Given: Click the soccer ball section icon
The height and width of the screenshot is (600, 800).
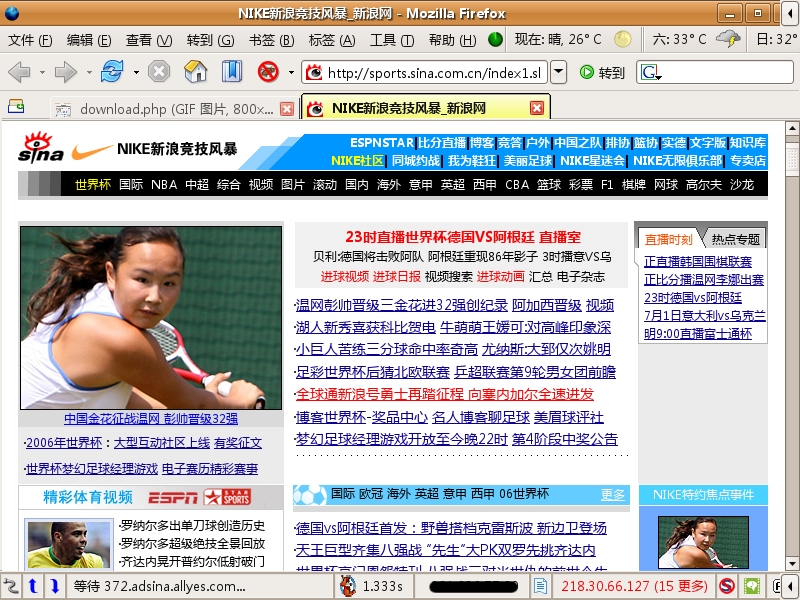Looking at the screenshot, I should [x=310, y=495].
